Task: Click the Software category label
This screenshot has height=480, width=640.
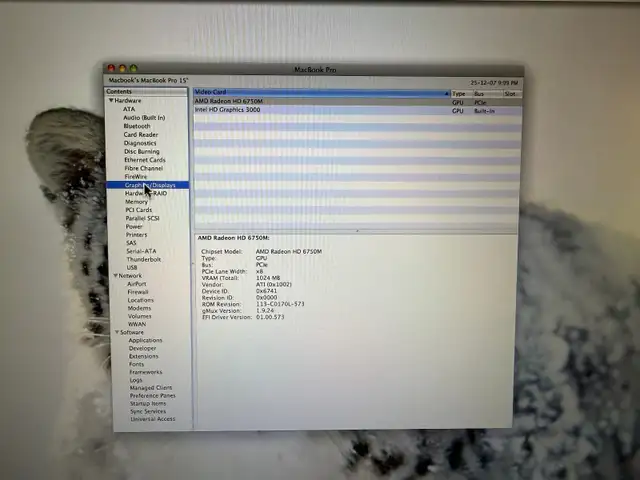Action: 132,332
